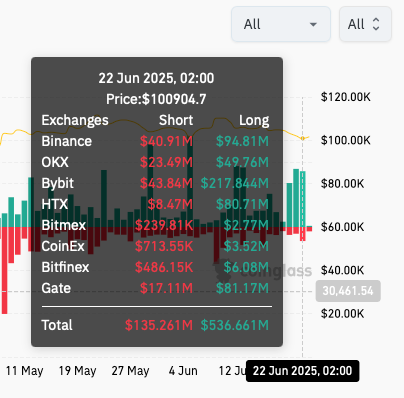Click the price line dot at 22 Jun

point(303,138)
